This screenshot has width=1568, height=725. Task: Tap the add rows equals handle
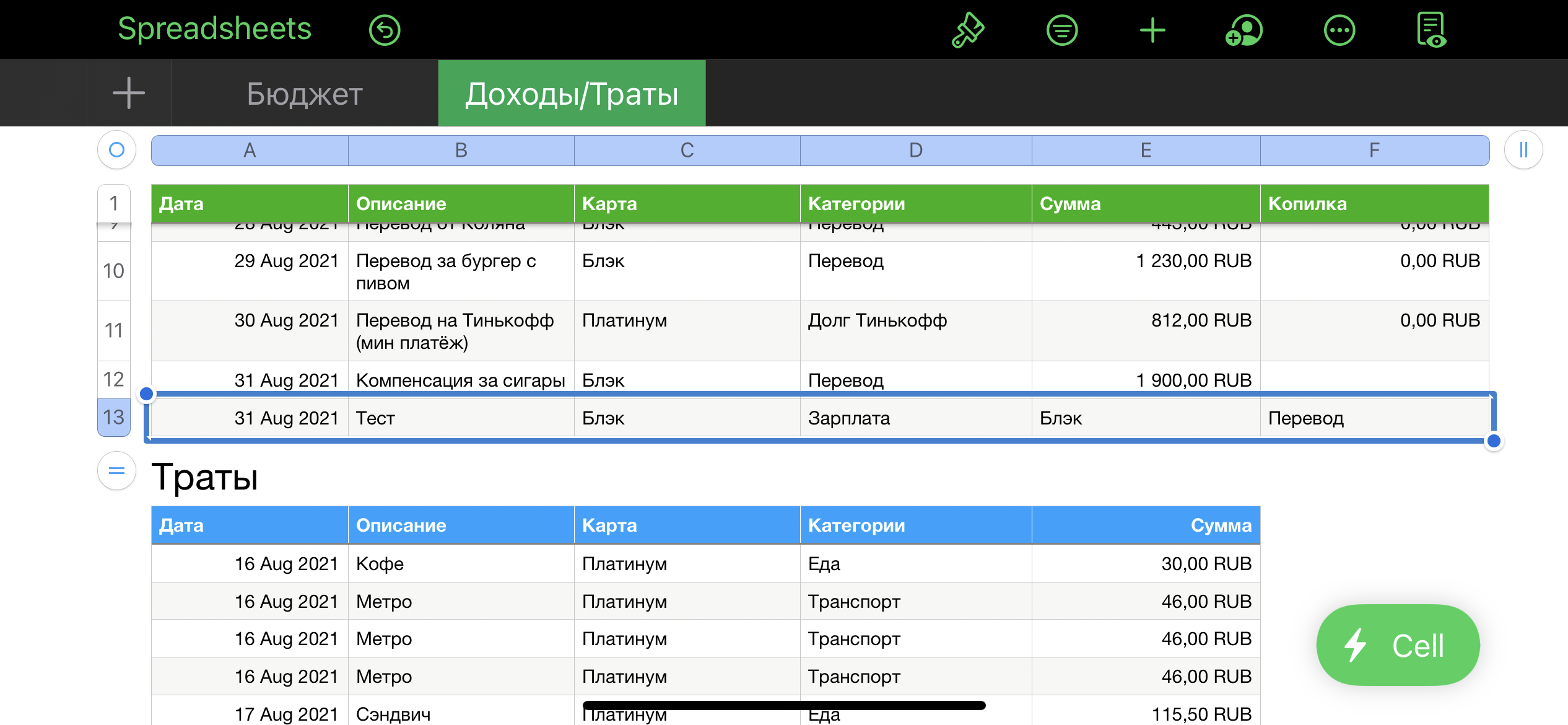click(116, 472)
